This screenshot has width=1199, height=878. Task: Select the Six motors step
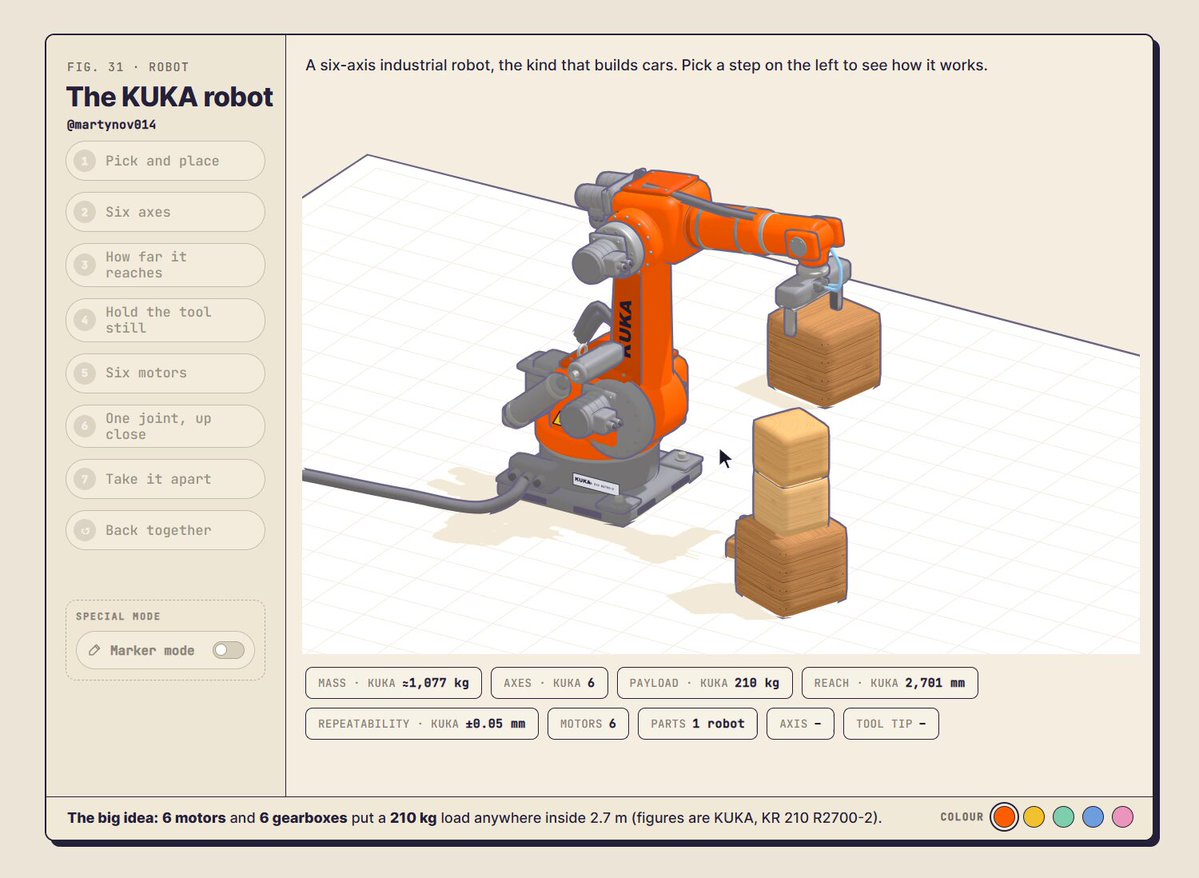[x=165, y=372]
